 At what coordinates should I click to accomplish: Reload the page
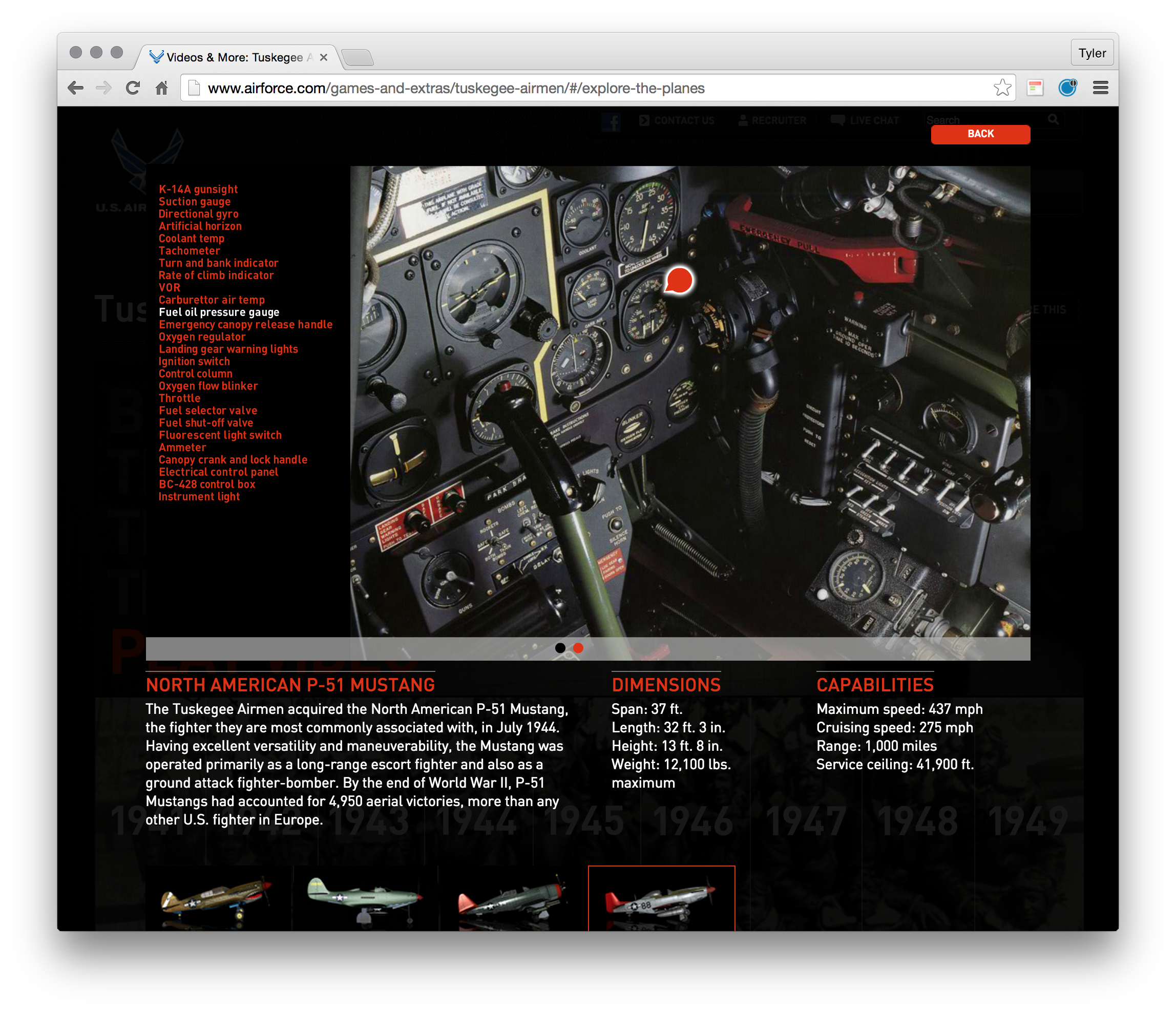click(133, 88)
